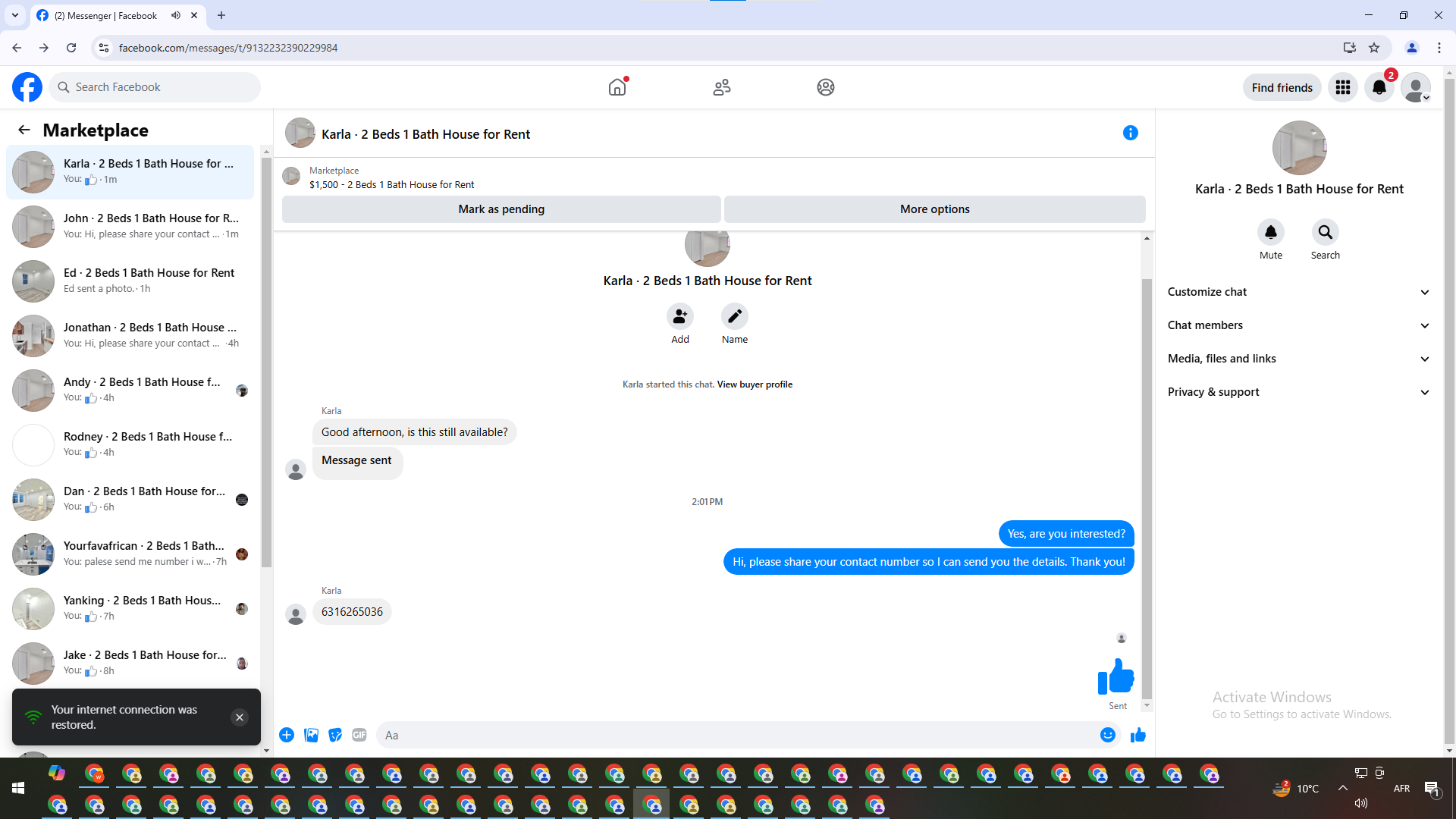Attach a photo file to the message

tap(311, 735)
